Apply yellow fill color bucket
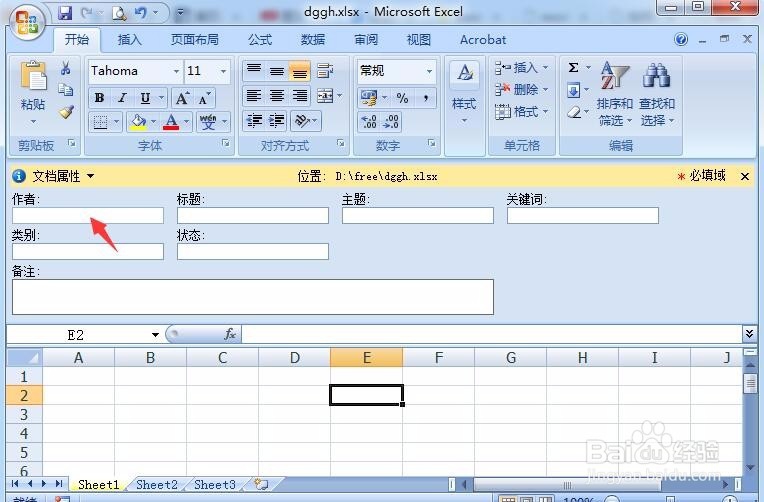This screenshot has width=764, height=502. click(x=138, y=122)
